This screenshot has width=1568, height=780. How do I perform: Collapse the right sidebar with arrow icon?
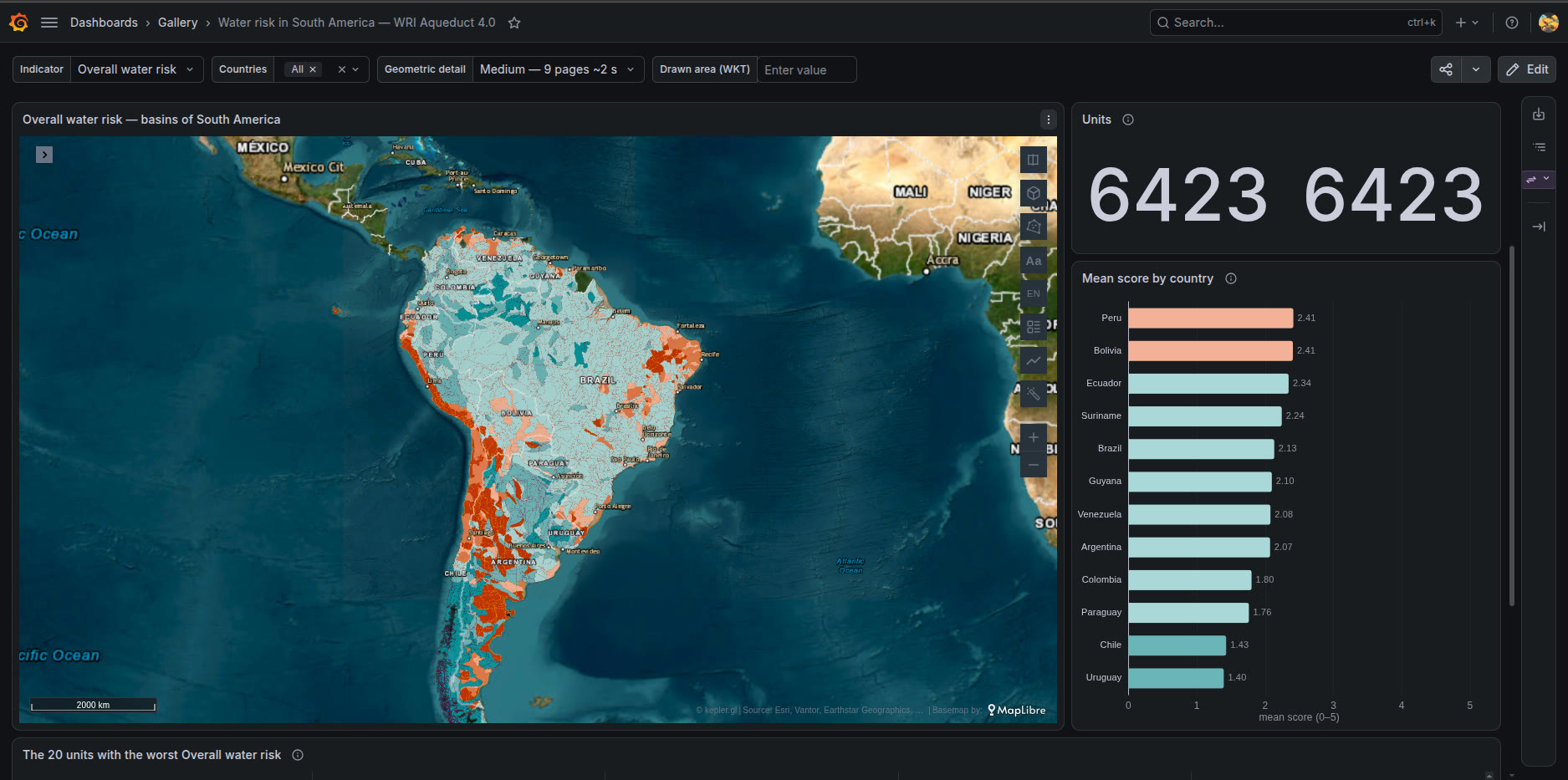pos(1539,227)
